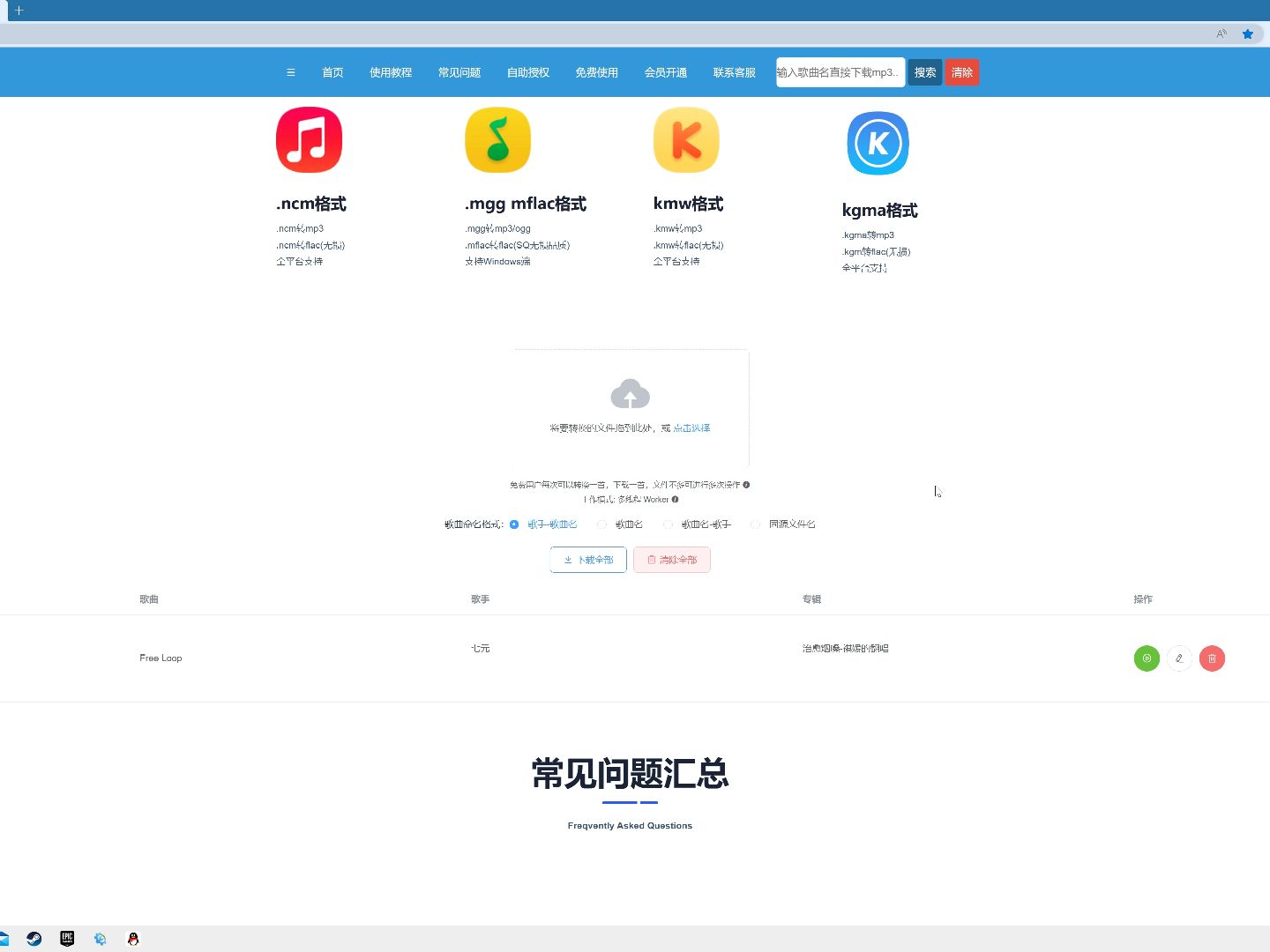This screenshot has height=952, width=1270.
Task: Click the 支持Windows端 text line
Action: point(498,262)
